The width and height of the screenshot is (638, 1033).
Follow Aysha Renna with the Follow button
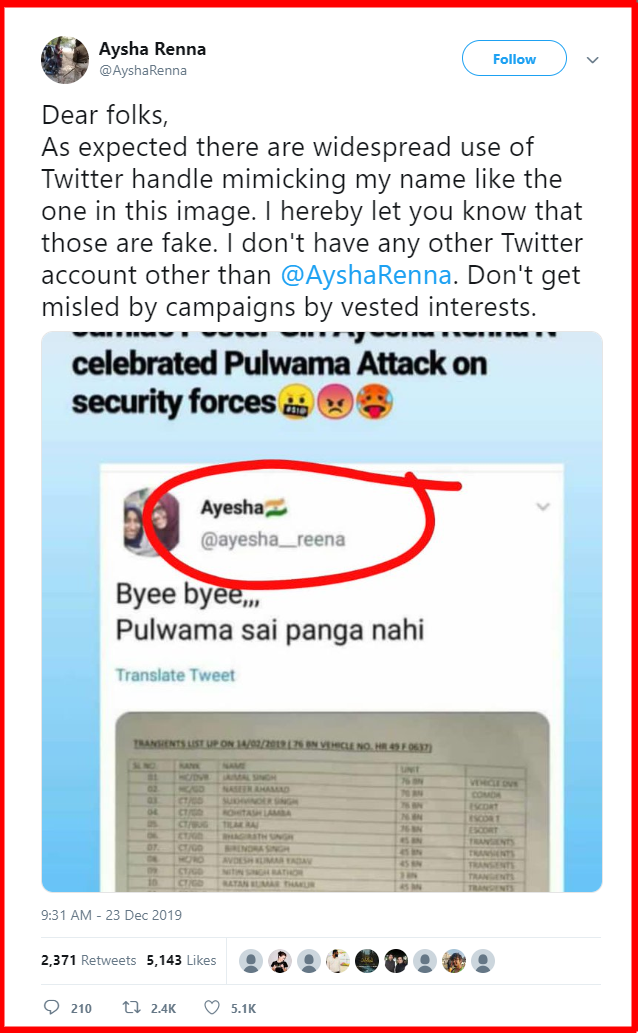[x=514, y=59]
